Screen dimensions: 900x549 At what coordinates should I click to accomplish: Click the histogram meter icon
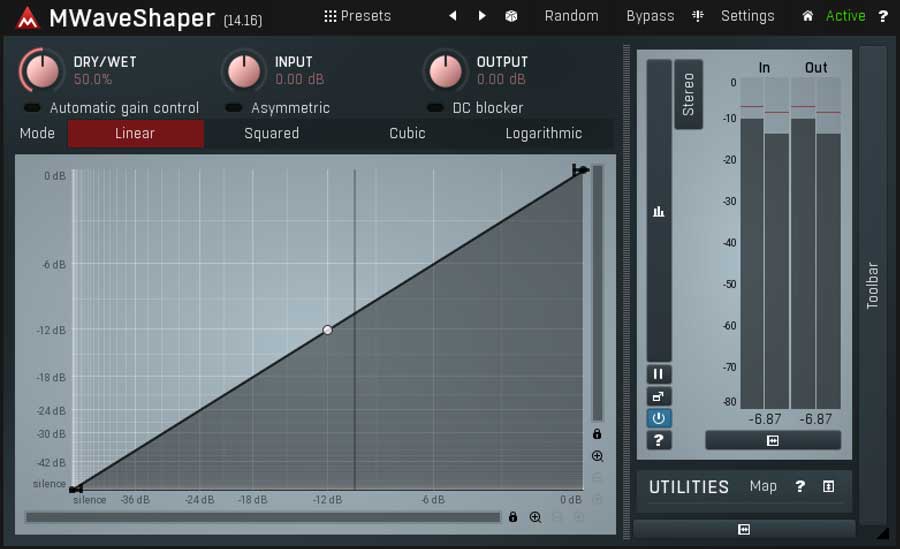658,211
